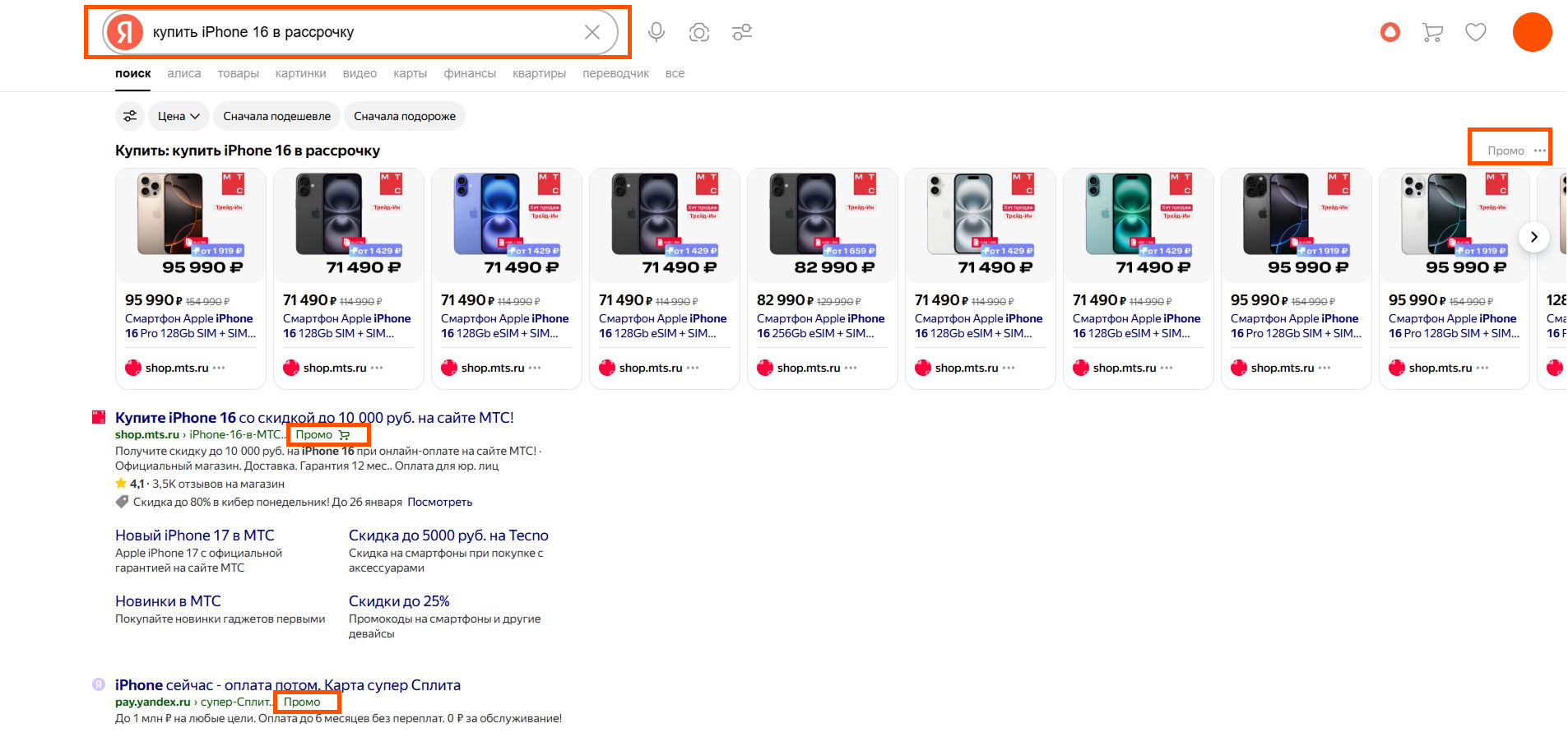Show next products with the carousel arrow

1534,237
